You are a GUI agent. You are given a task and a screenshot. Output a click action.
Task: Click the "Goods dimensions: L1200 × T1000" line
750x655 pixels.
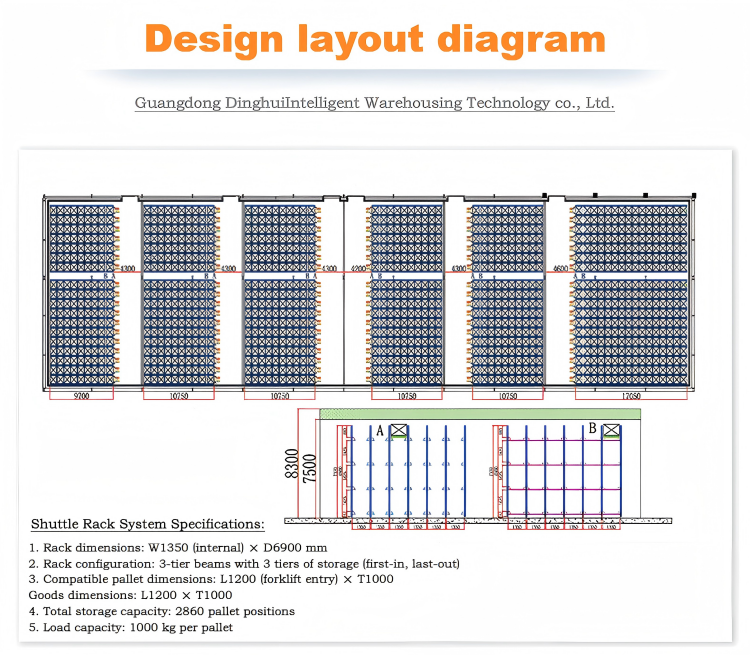tap(130, 595)
